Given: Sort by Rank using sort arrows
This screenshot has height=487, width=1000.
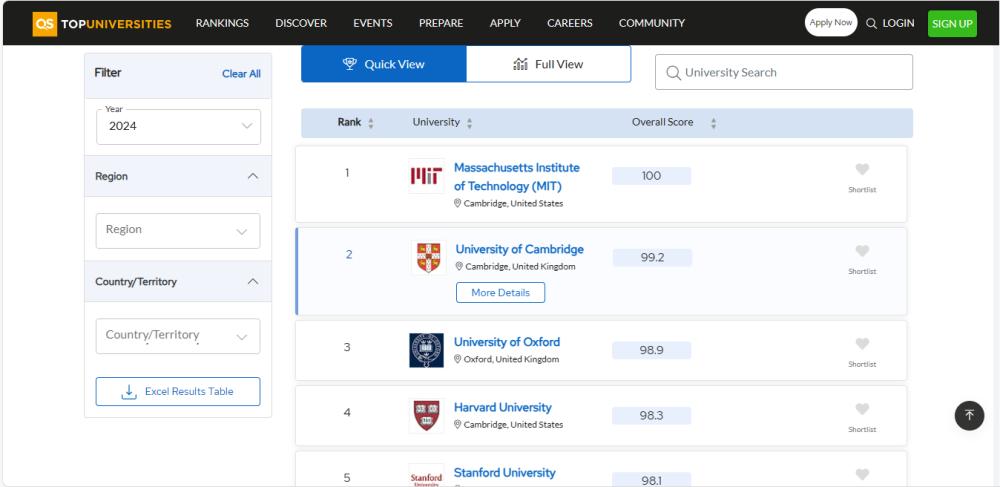Looking at the screenshot, I should (x=371, y=123).
